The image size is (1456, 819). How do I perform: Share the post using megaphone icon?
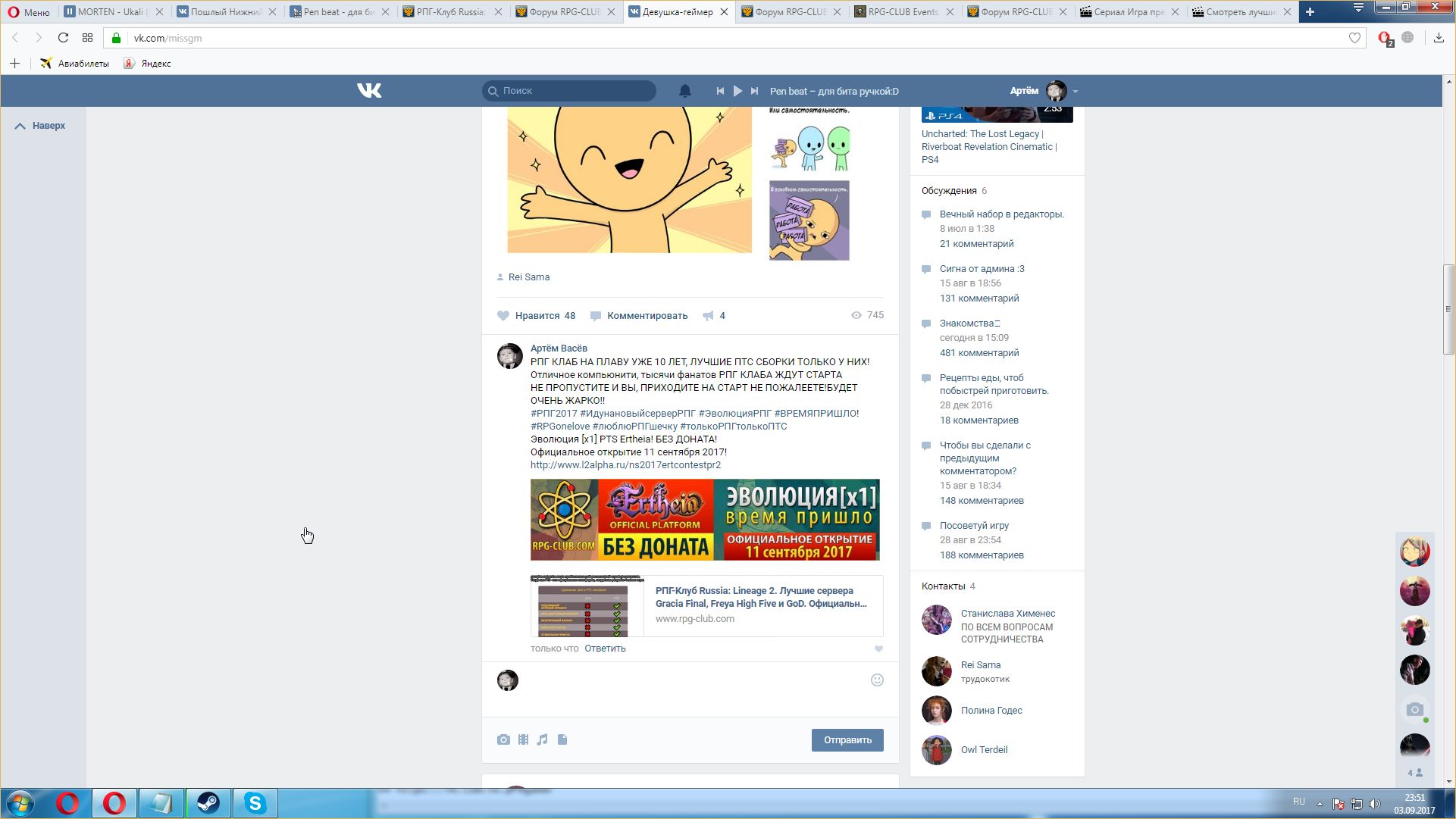[x=713, y=316]
